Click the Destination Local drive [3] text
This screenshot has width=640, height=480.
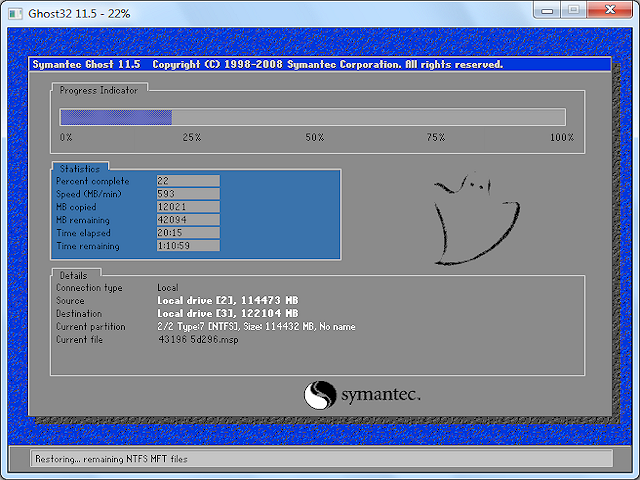227,314
